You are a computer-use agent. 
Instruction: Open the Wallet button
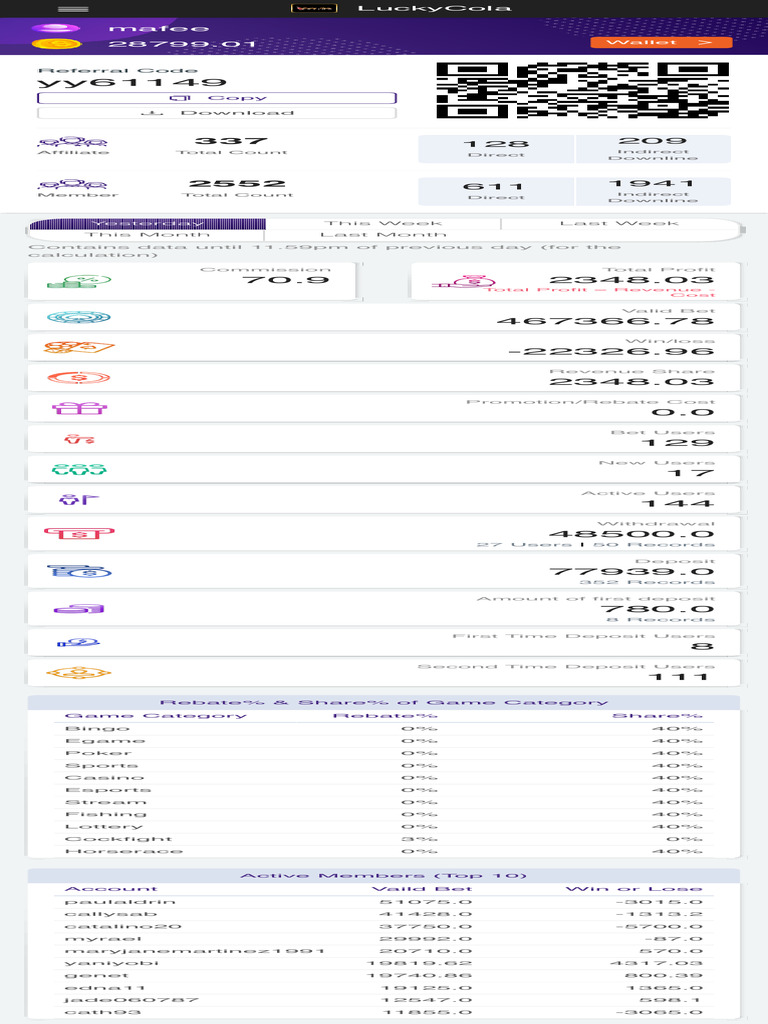(x=661, y=42)
